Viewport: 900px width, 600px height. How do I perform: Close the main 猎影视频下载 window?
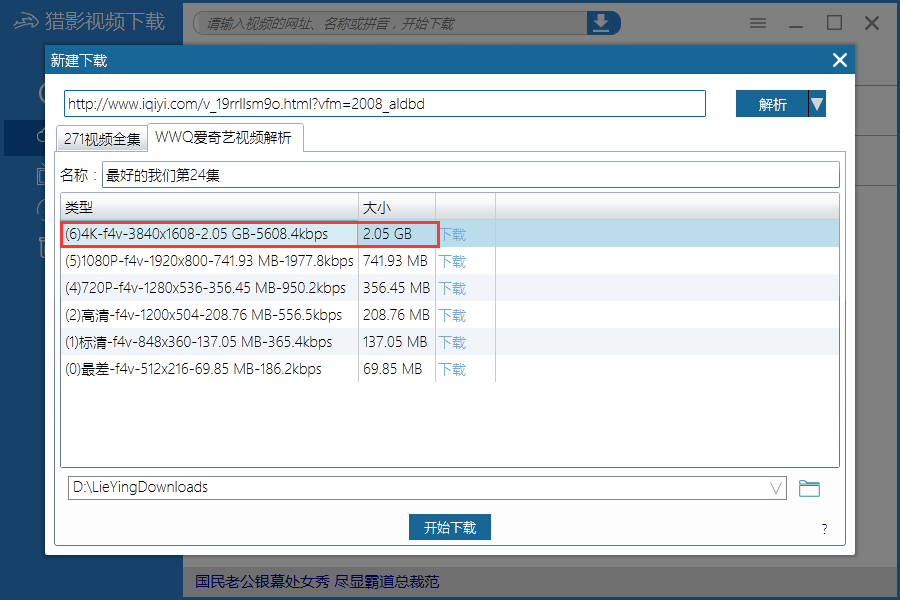coord(872,23)
